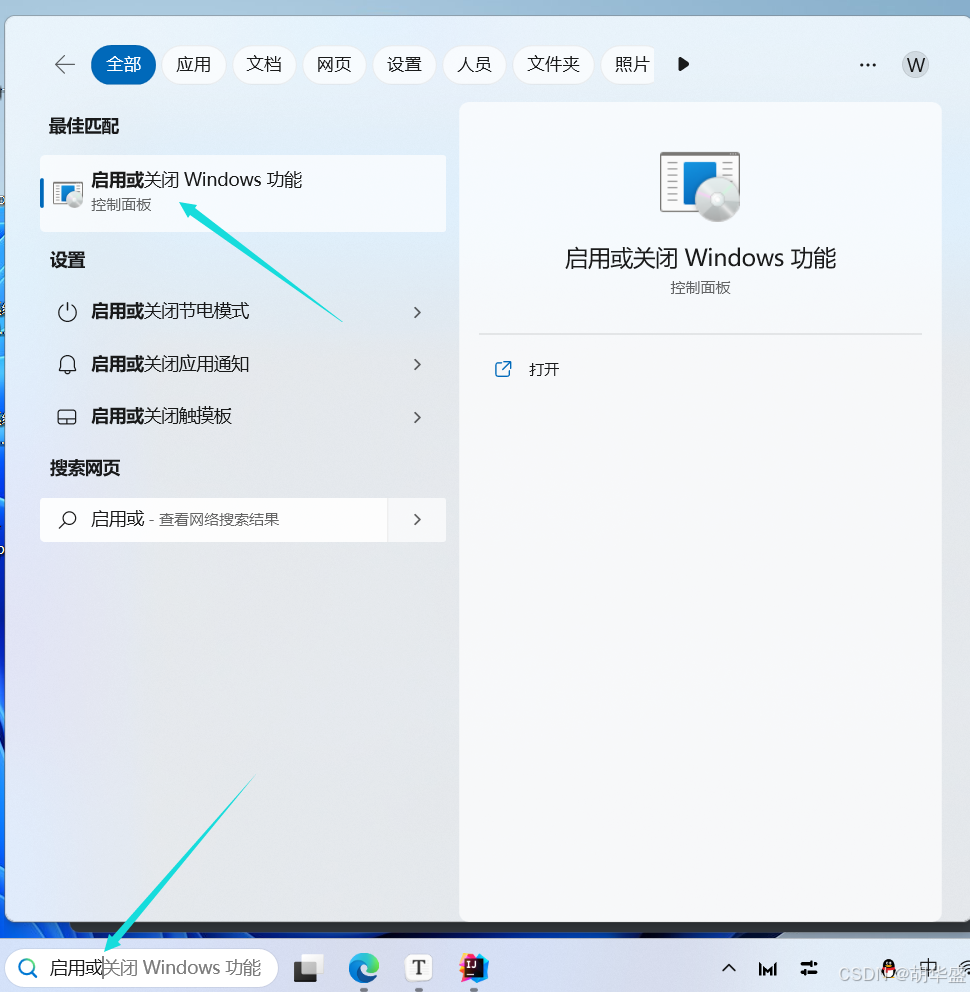Click the magnifier icon in web result
Image resolution: width=970 pixels, height=992 pixels.
[67, 520]
